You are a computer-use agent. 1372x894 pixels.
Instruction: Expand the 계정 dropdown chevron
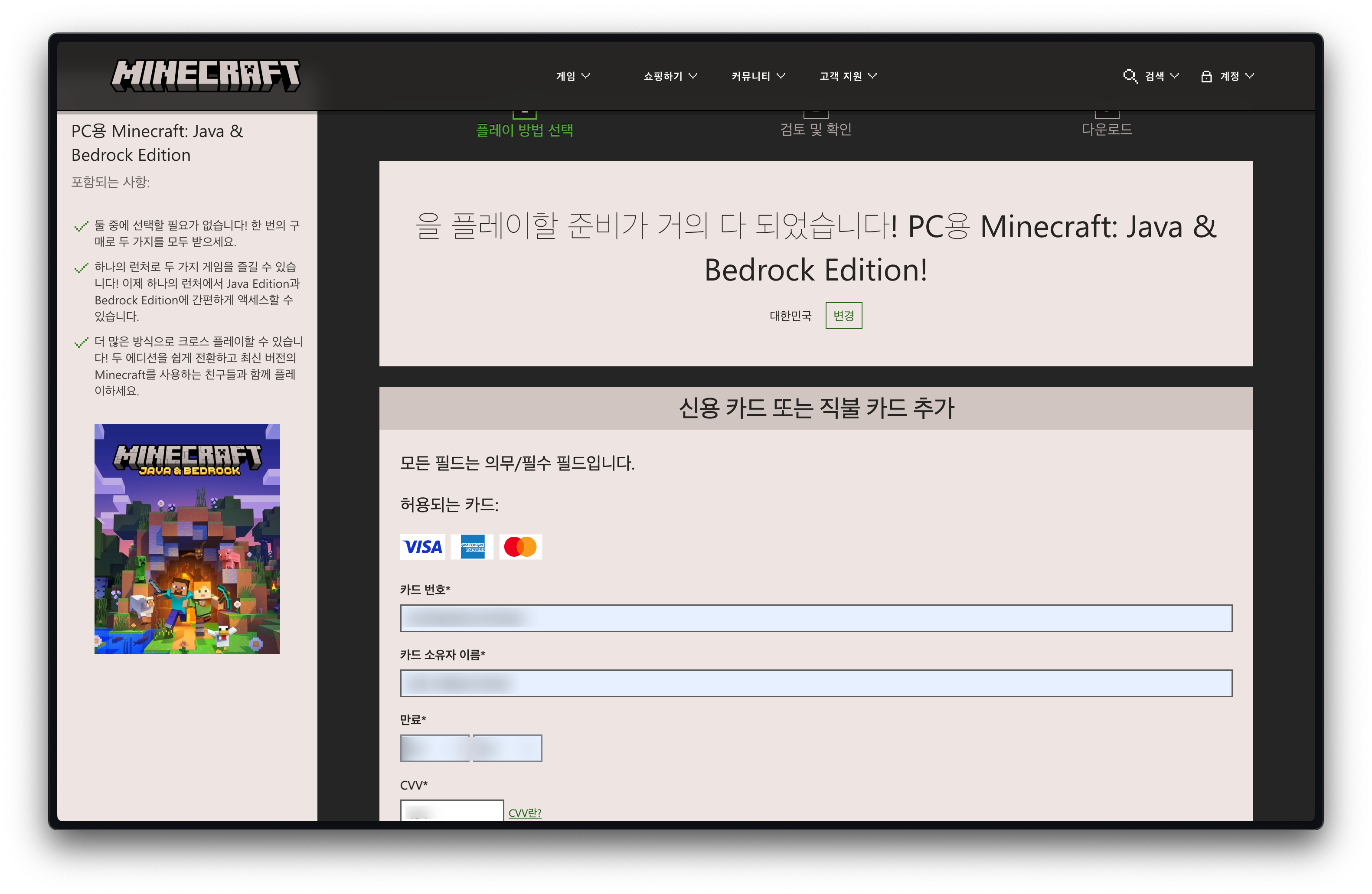[x=1249, y=76]
